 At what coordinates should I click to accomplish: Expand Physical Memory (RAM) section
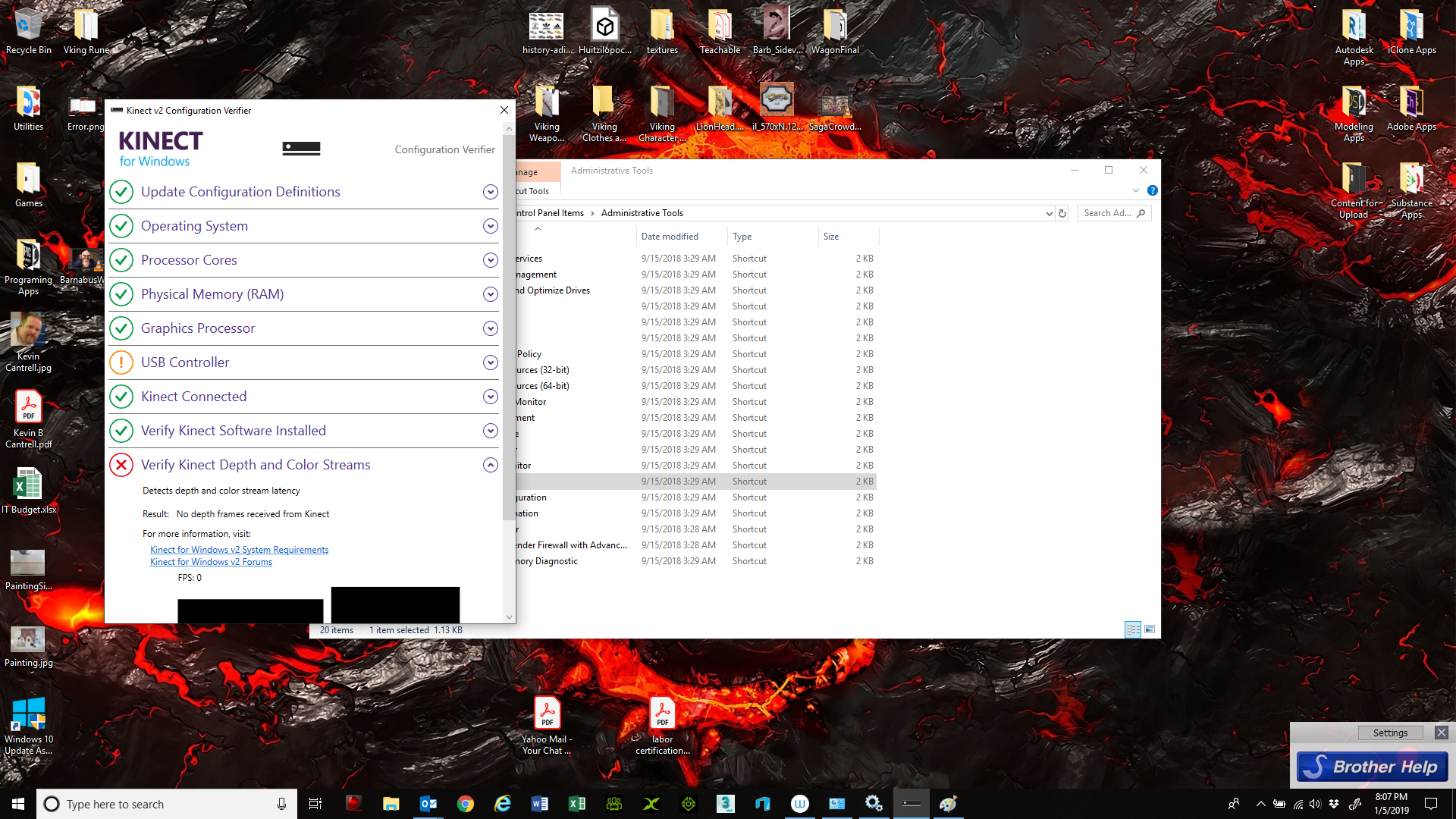(491, 294)
